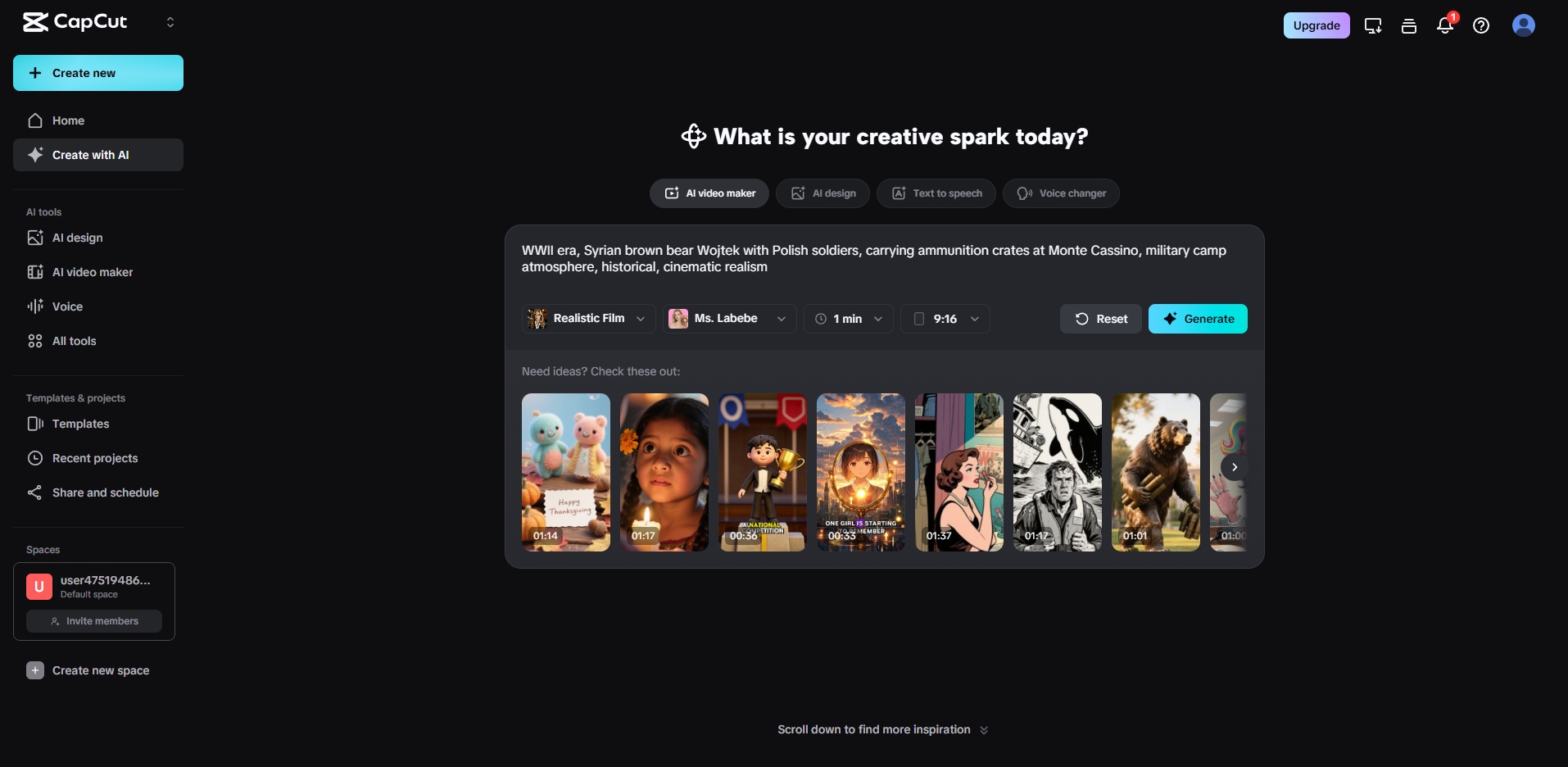Open Voice tool in the sidebar

coord(67,306)
